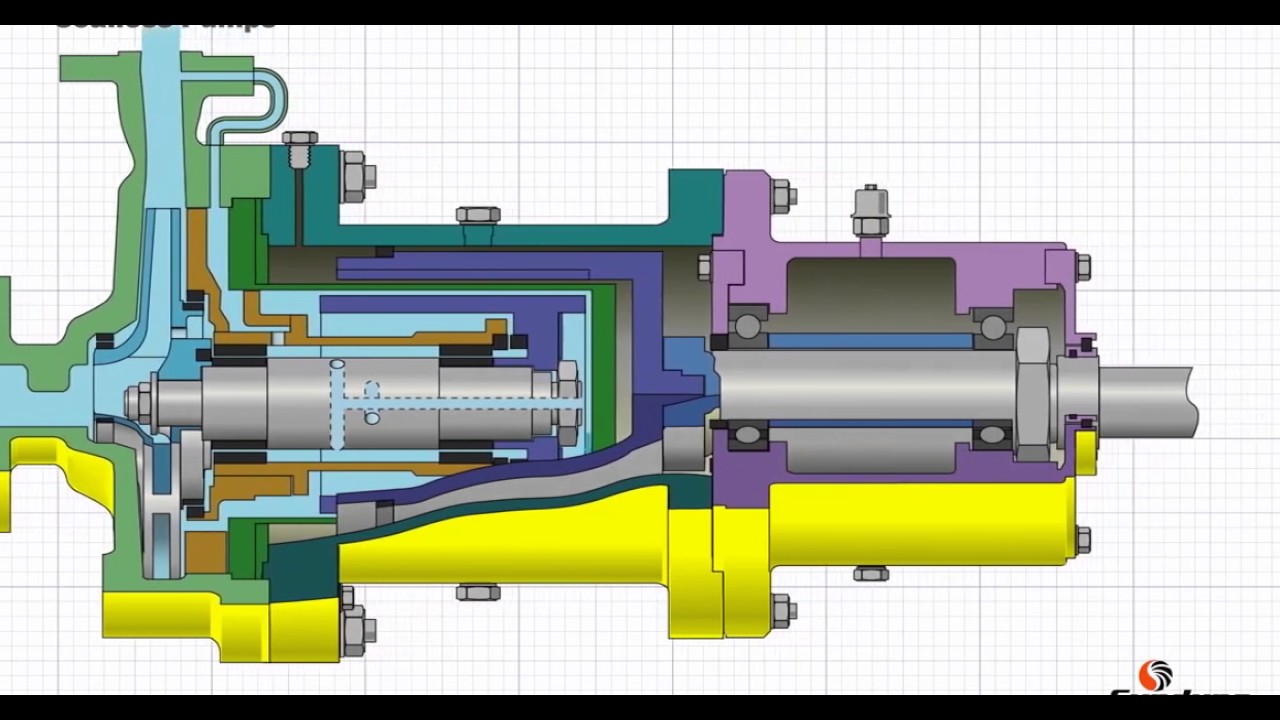Viewport: 1280px width, 720px height.
Task: Click the blue spacer sleeve between the drive shaft bearings
Action: coord(871,342)
